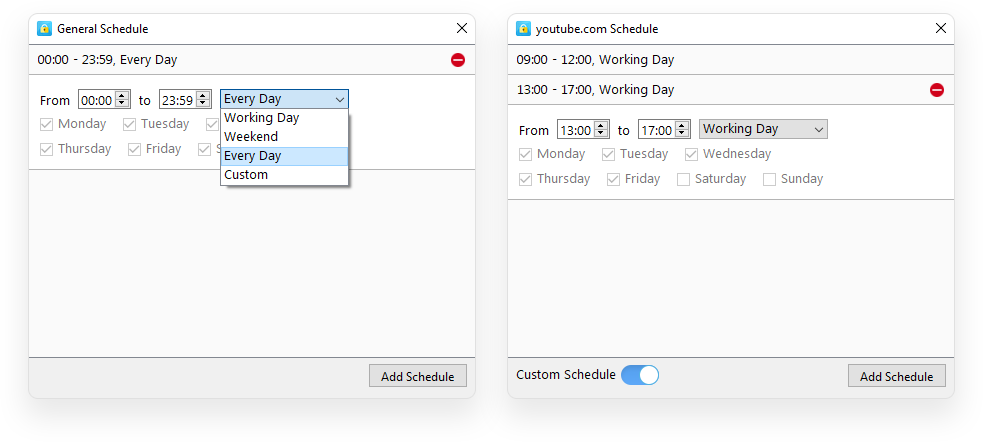Toggle the Wednesday checkbox in youtube.com schedule
Viewport: 983px width, 442px height.
click(x=692, y=155)
